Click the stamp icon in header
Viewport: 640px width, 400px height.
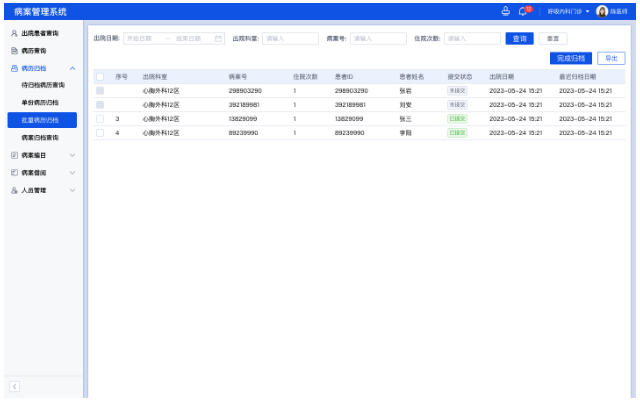coord(505,12)
